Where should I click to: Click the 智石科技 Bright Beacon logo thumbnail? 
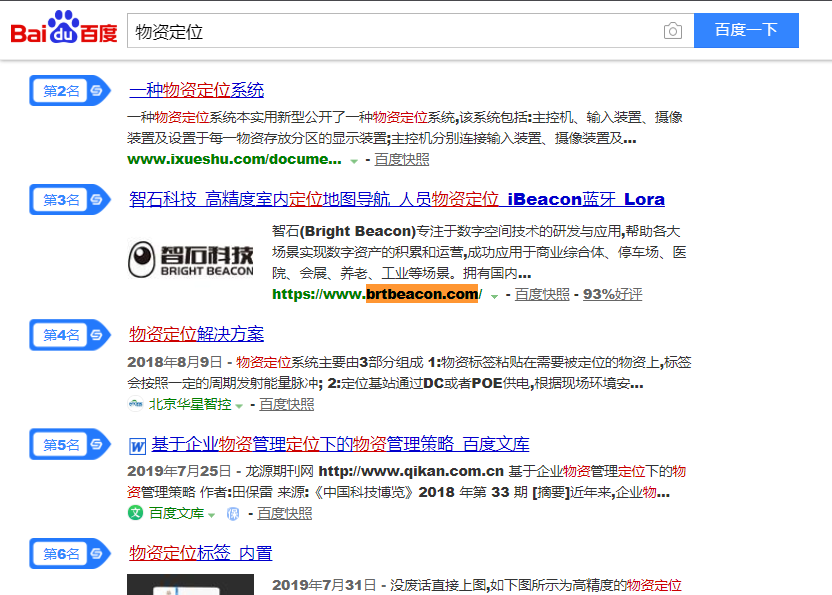click(190, 259)
